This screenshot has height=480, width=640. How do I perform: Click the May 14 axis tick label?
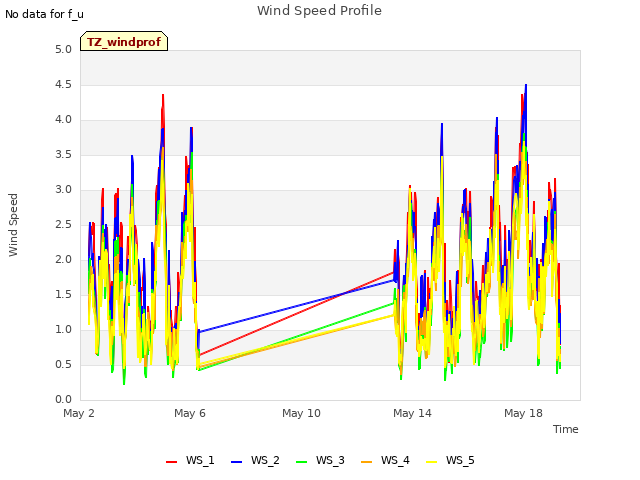(x=412, y=413)
